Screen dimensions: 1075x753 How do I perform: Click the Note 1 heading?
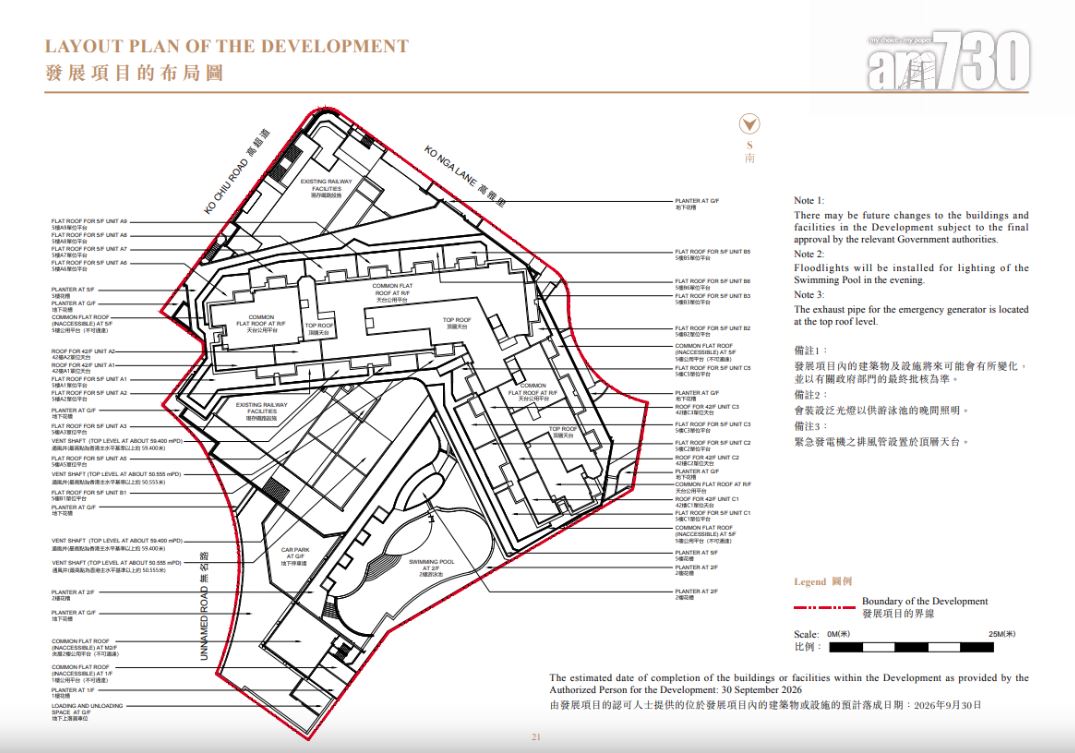tap(809, 201)
